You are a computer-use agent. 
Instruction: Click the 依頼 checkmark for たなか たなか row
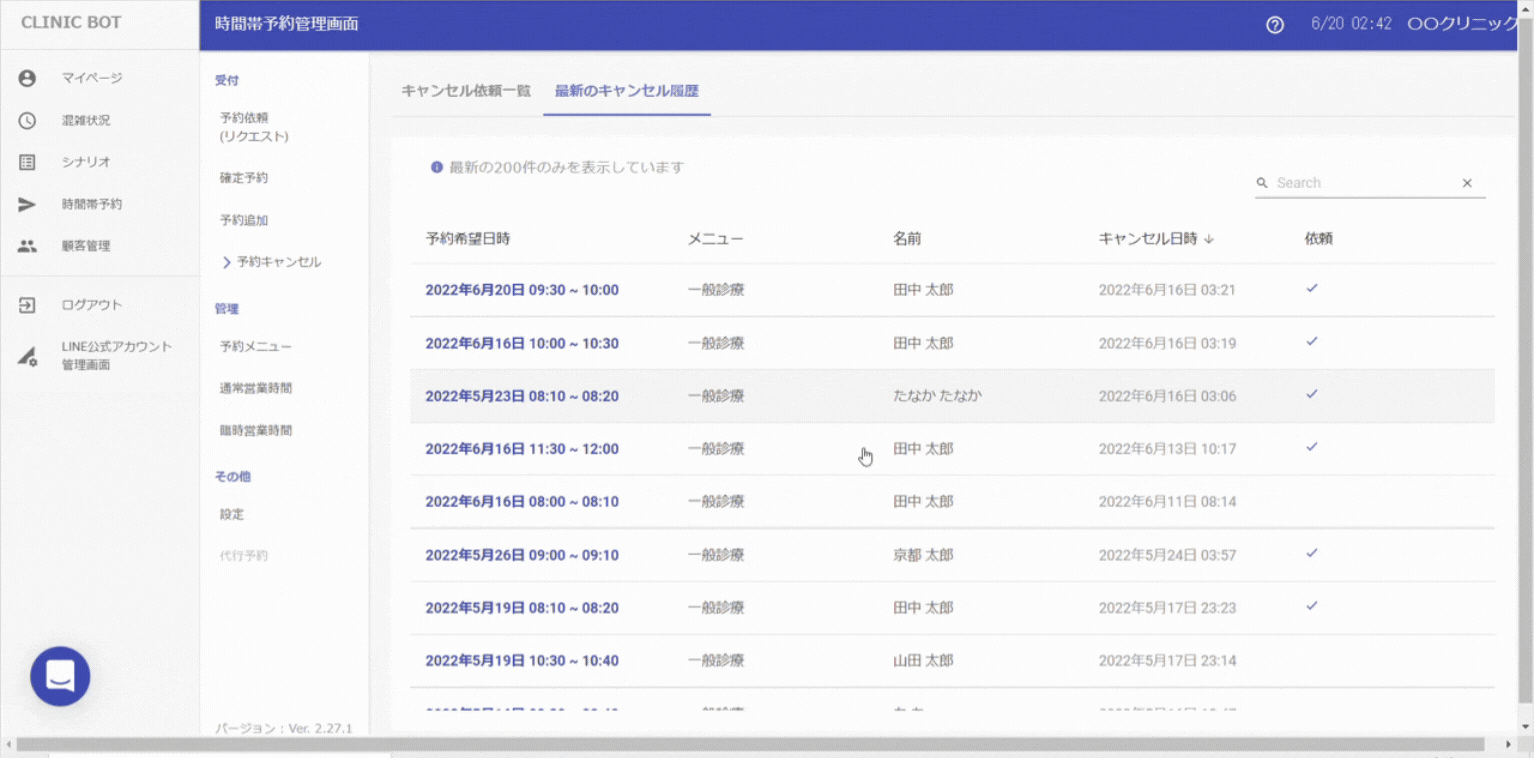click(x=1312, y=395)
